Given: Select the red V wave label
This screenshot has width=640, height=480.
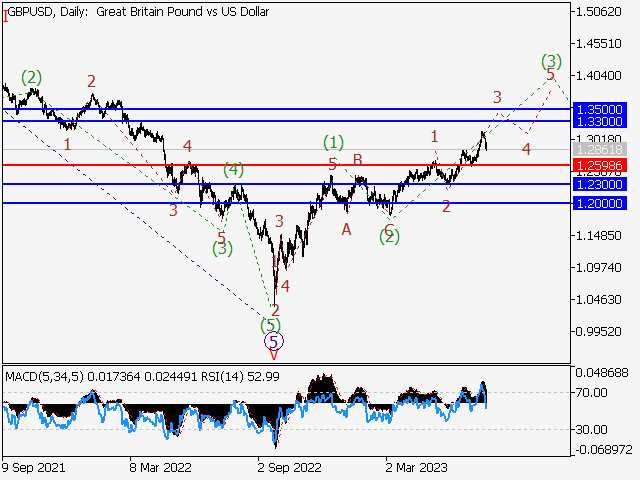Looking at the screenshot, I should 274,355.
